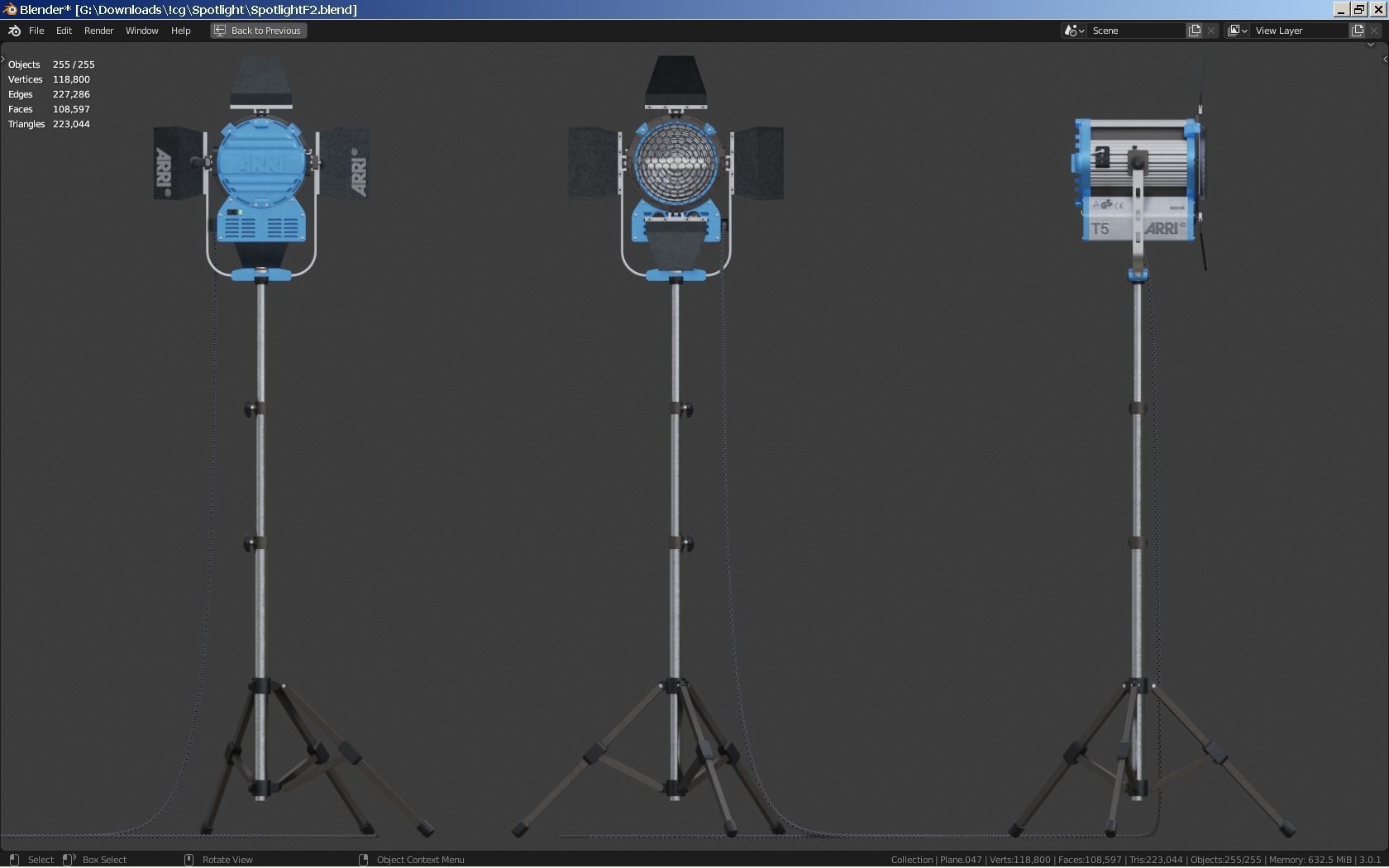The width and height of the screenshot is (1389, 868).
Task: Expand the left region arrow near Objects
Action: 3,60
